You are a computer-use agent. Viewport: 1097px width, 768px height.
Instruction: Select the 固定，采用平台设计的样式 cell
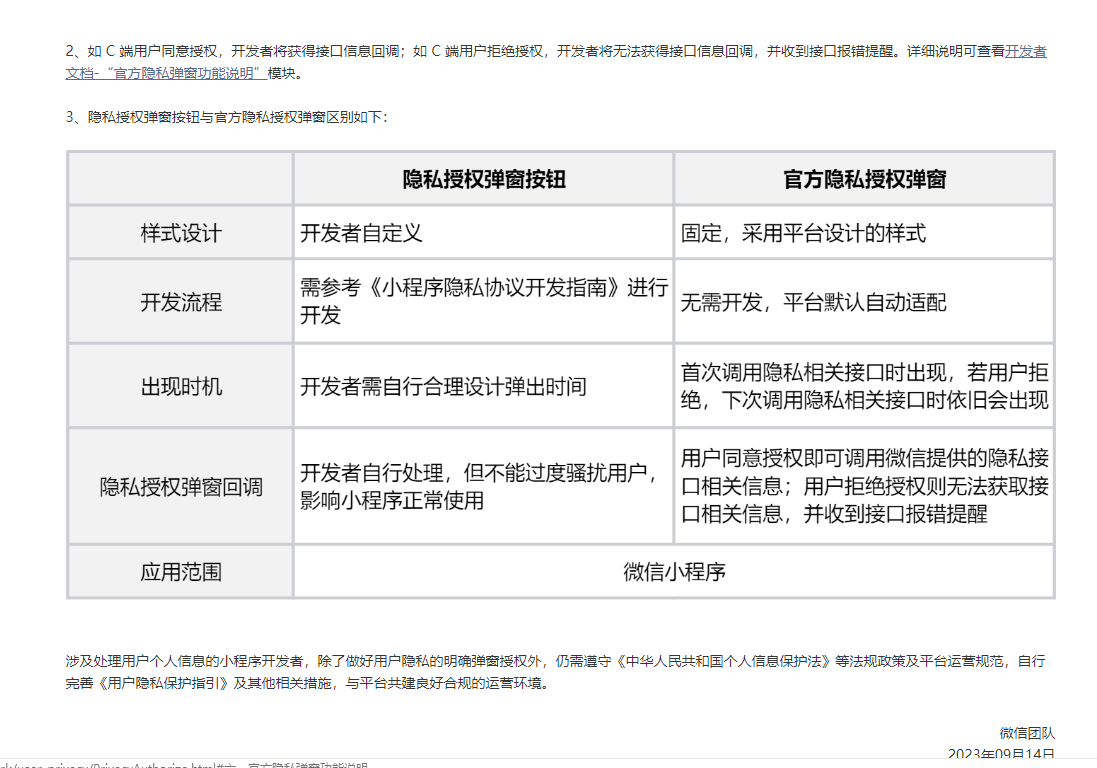[864, 233]
